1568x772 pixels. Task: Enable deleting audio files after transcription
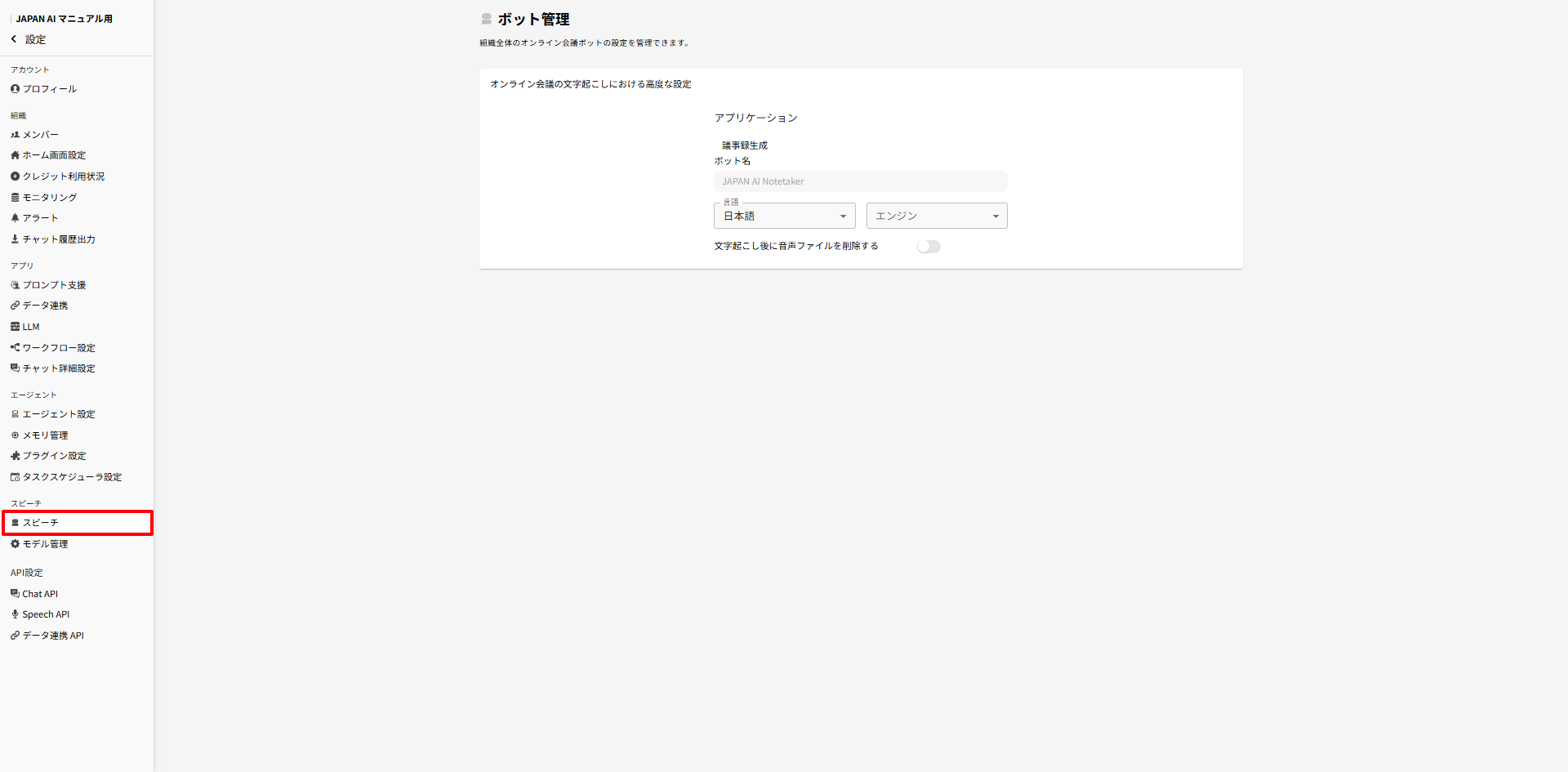pos(929,246)
